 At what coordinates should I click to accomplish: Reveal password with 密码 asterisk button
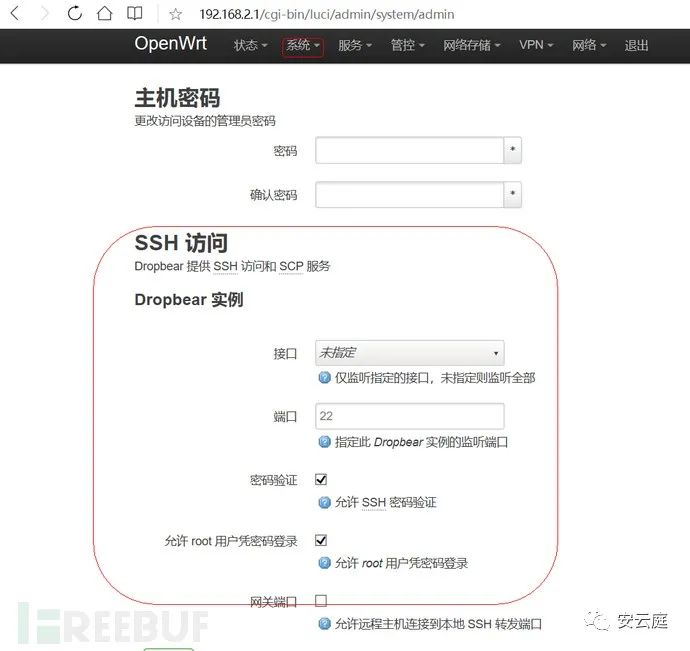coord(513,150)
